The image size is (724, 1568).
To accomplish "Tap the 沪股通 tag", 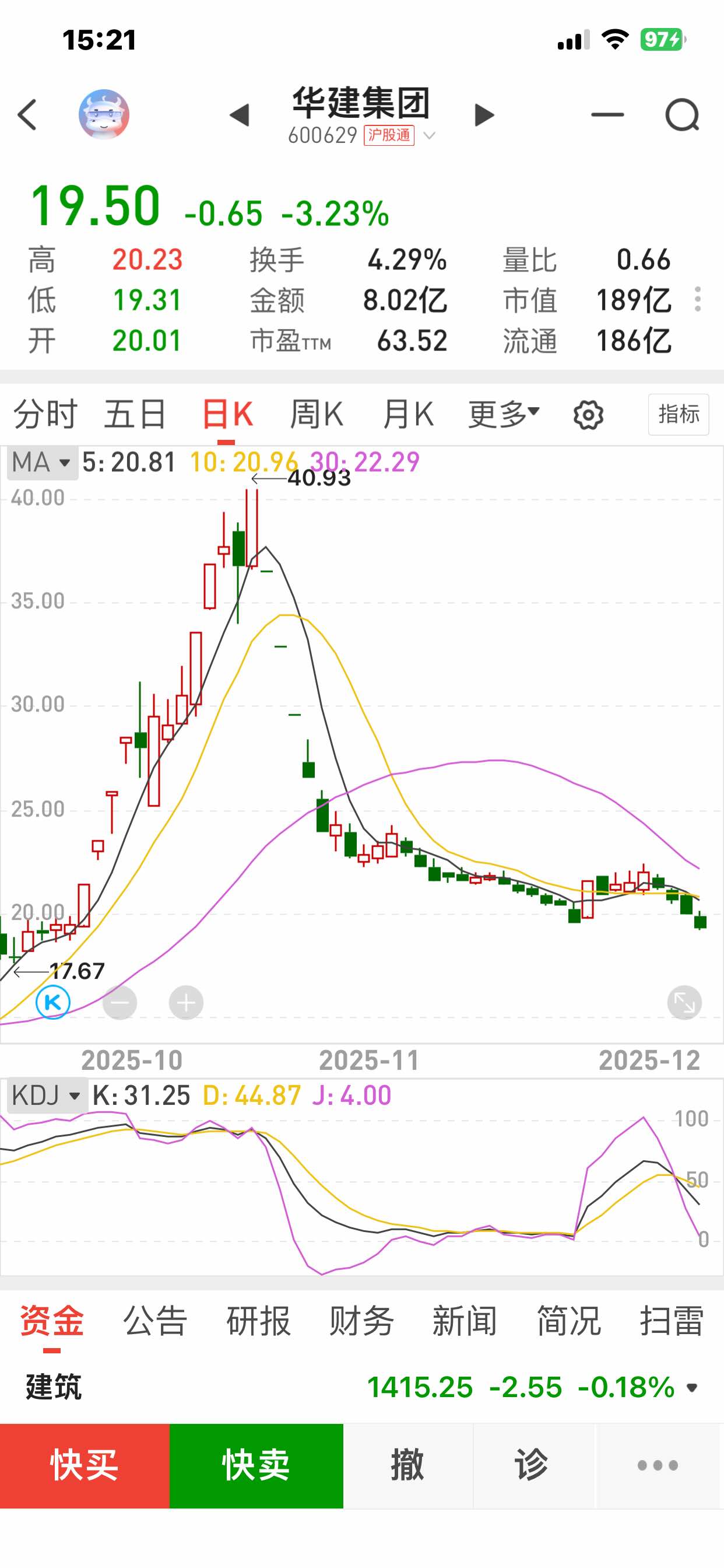I will click(389, 135).
